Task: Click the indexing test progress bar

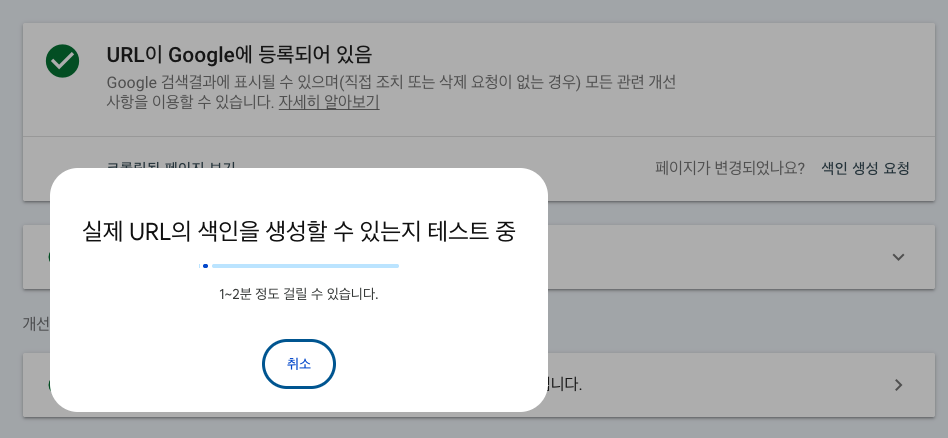Action: 305,266
